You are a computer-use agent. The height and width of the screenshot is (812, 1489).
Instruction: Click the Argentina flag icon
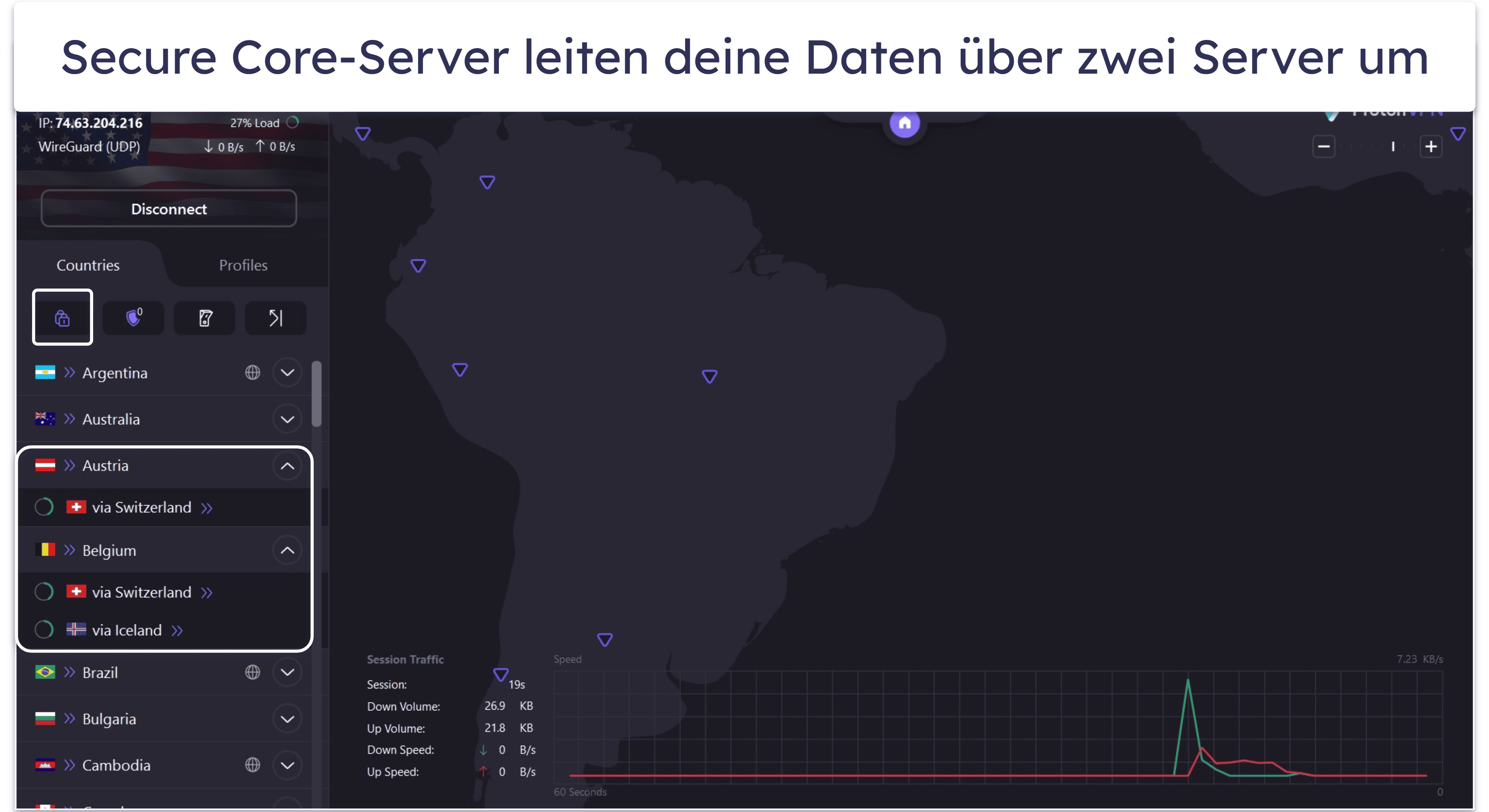click(x=45, y=372)
